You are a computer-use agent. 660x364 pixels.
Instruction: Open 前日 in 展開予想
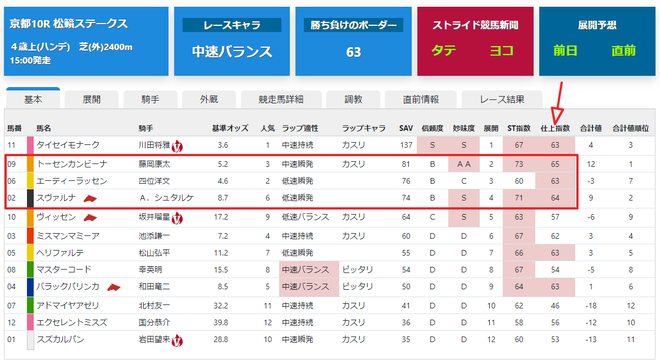click(565, 51)
